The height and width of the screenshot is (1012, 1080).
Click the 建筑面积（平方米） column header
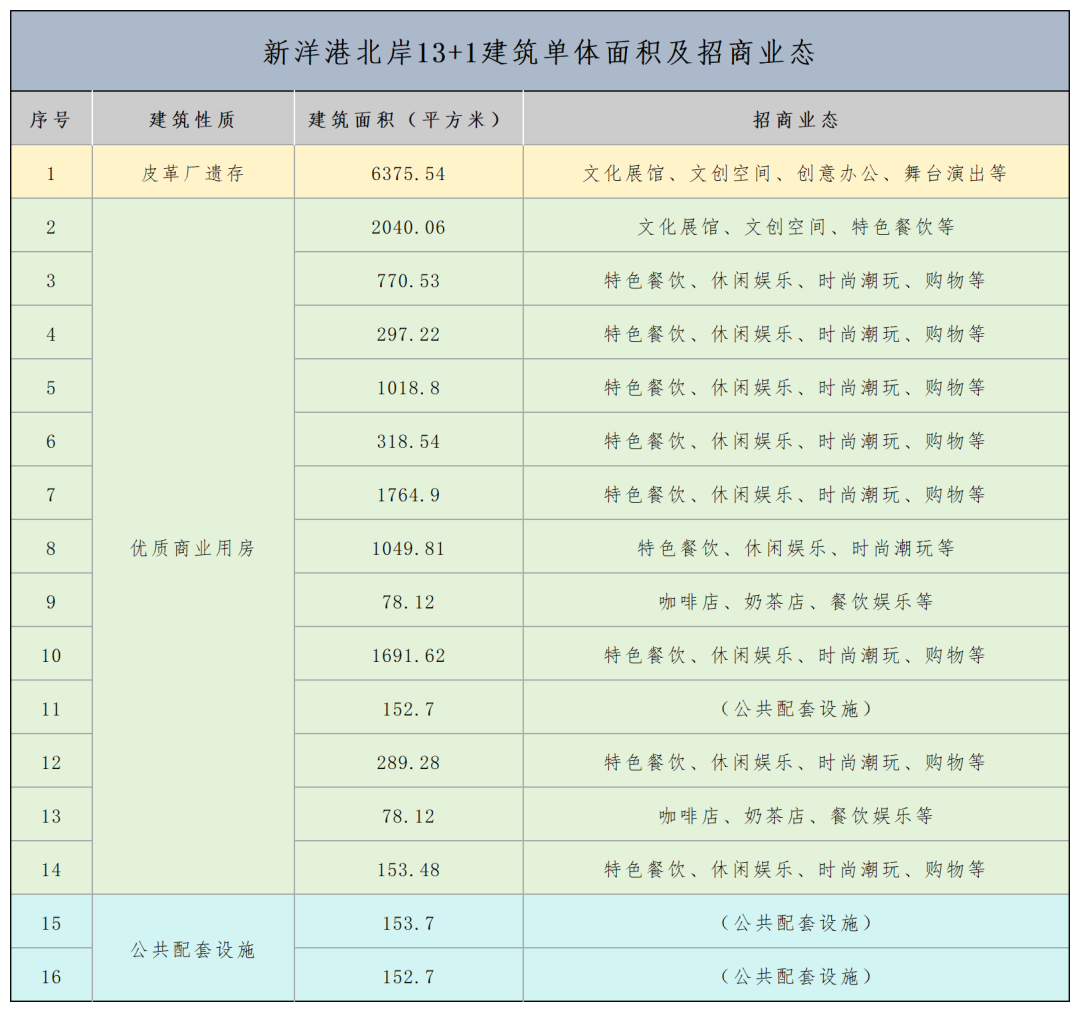click(408, 120)
